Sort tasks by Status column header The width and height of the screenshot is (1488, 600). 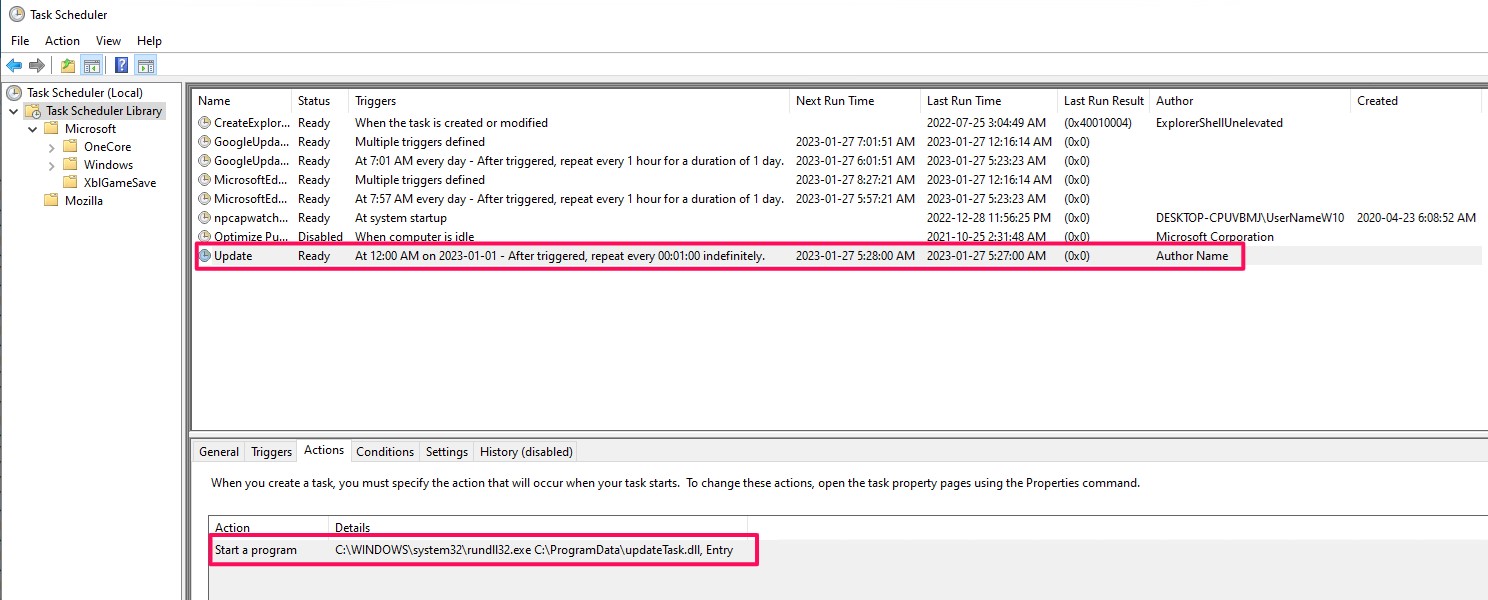click(314, 101)
